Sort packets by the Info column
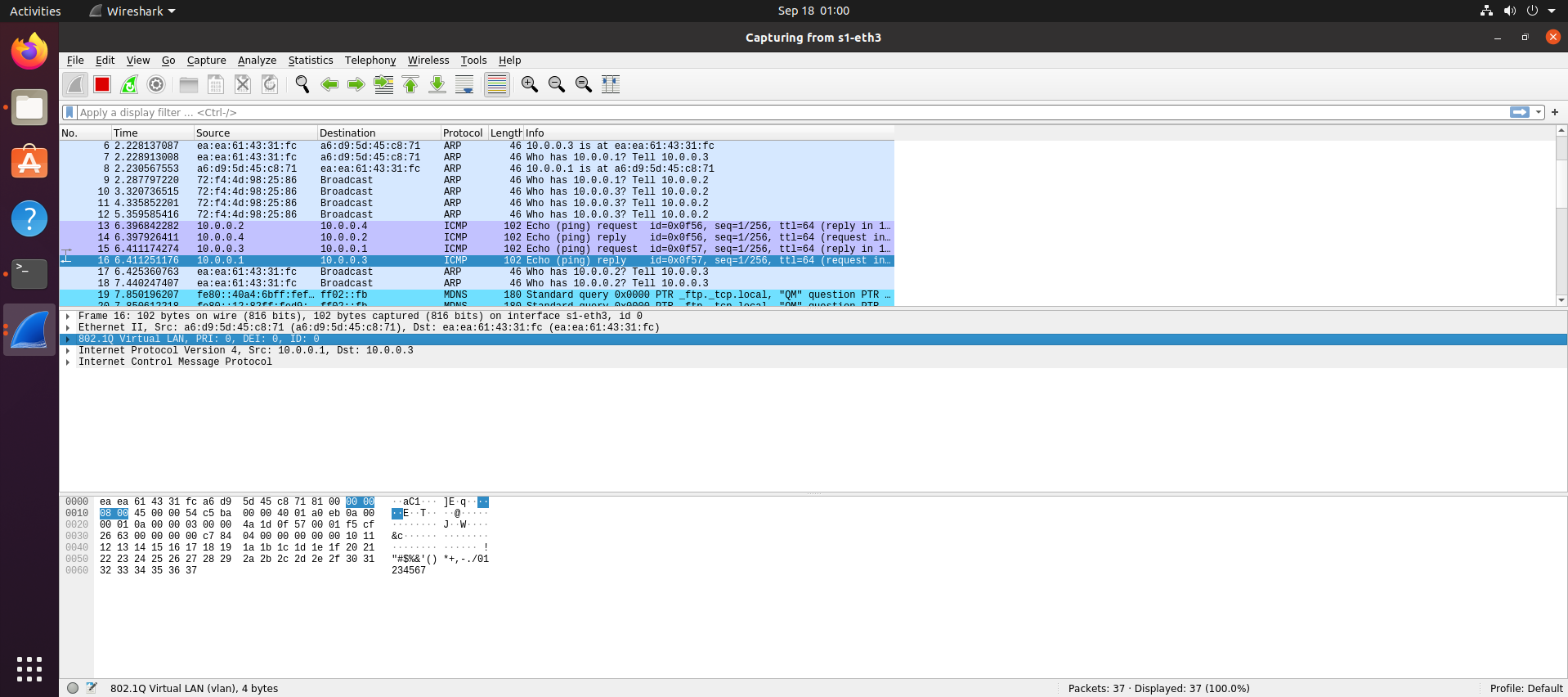This screenshot has width=1568, height=697. pos(709,133)
